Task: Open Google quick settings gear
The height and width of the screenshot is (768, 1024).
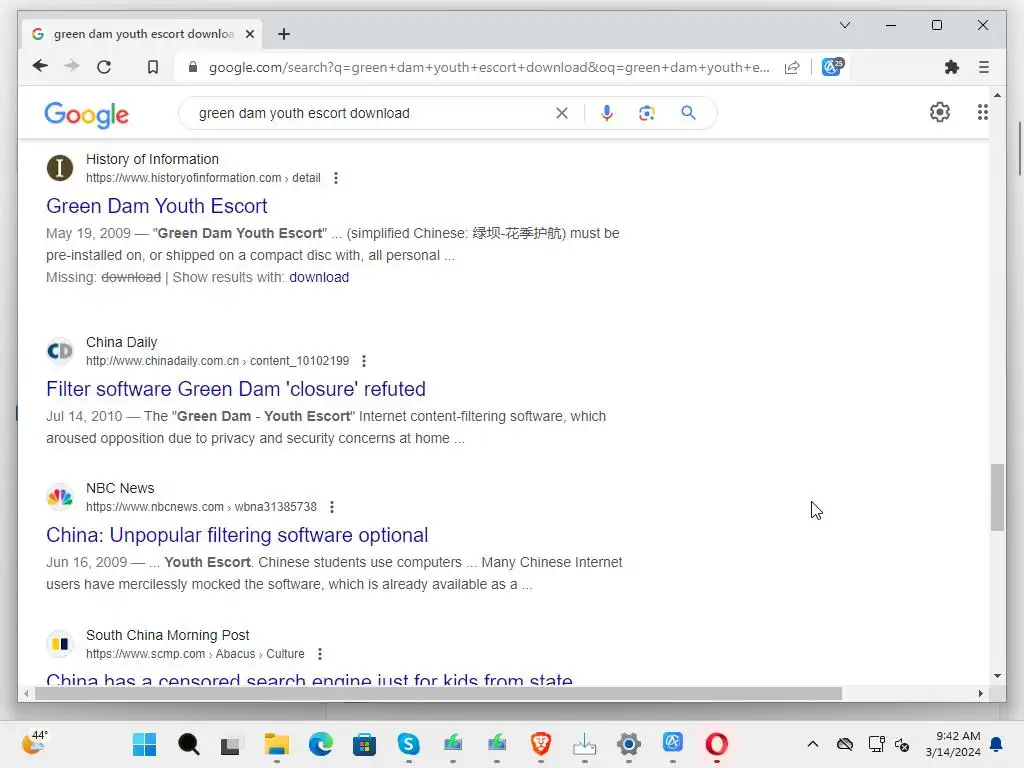Action: point(940,112)
